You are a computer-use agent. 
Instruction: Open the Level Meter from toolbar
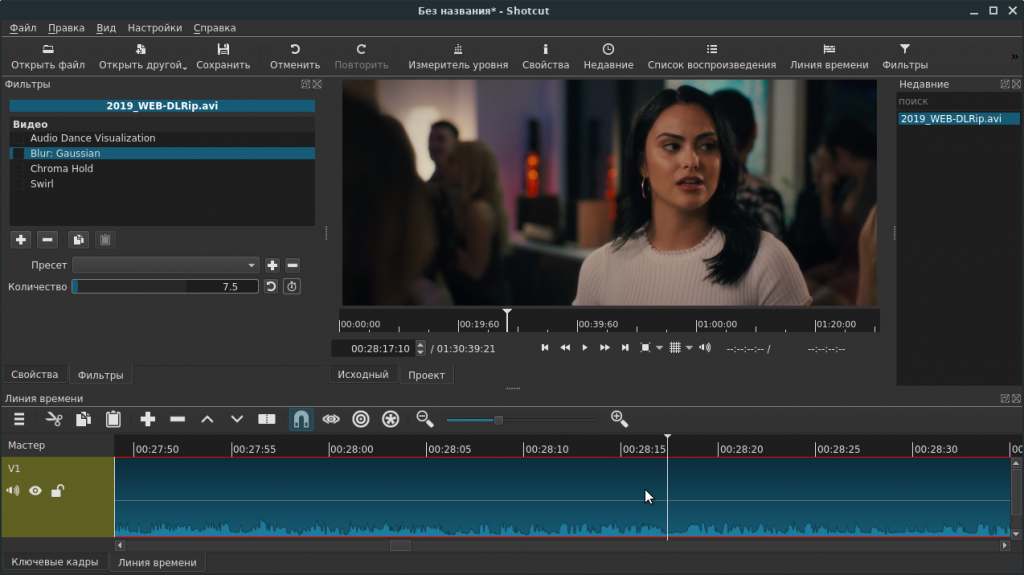point(457,56)
